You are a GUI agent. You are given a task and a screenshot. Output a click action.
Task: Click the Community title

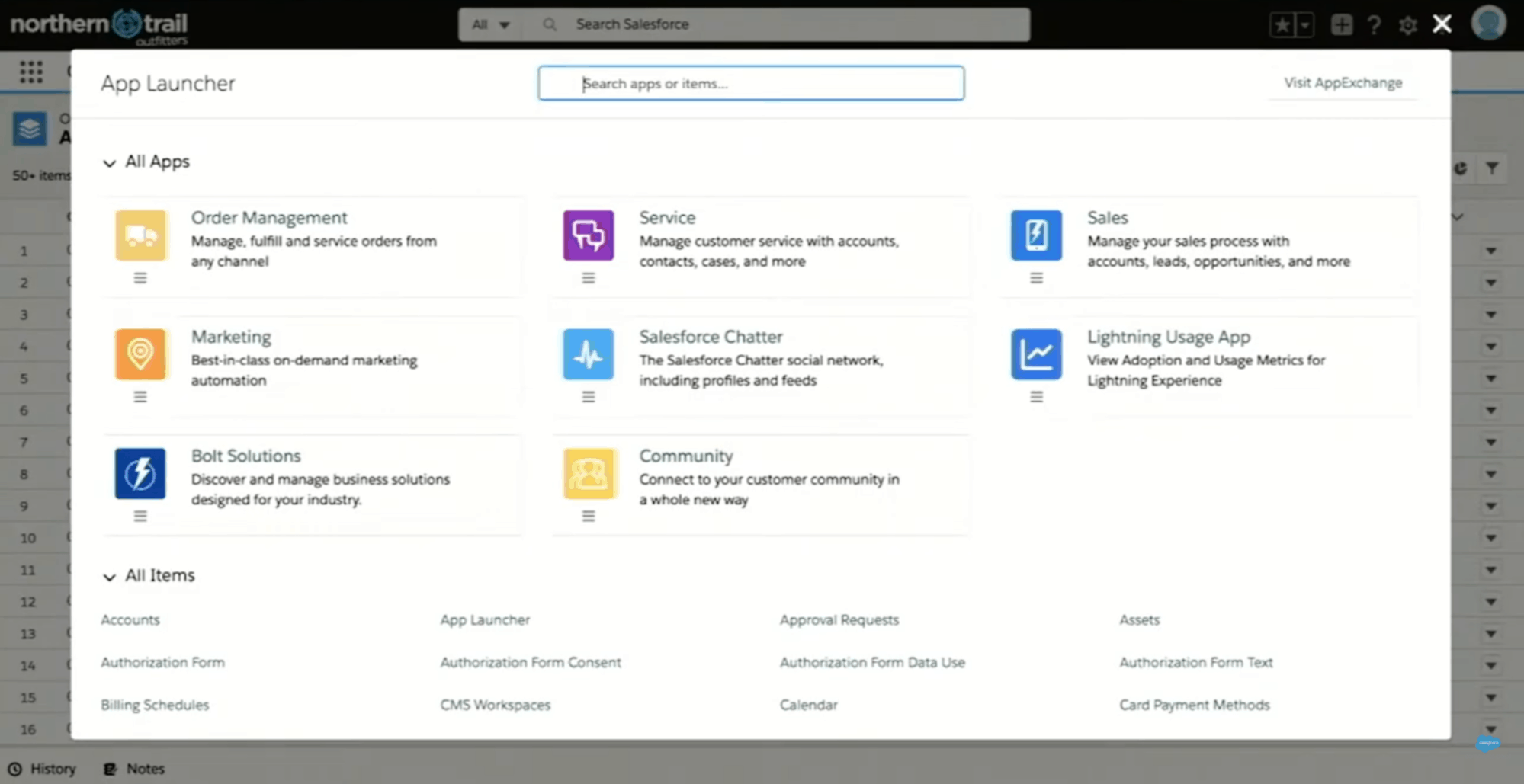pos(685,455)
